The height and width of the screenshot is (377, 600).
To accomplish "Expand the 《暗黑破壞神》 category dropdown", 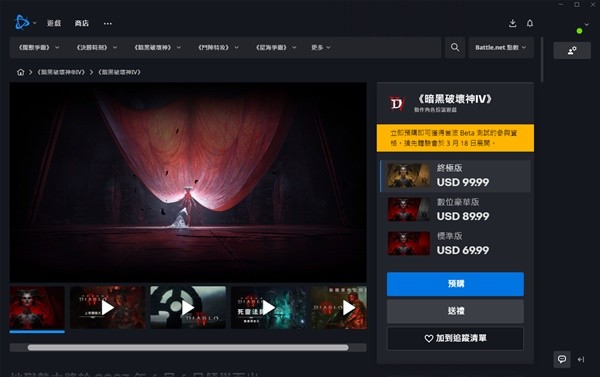I will (x=157, y=47).
